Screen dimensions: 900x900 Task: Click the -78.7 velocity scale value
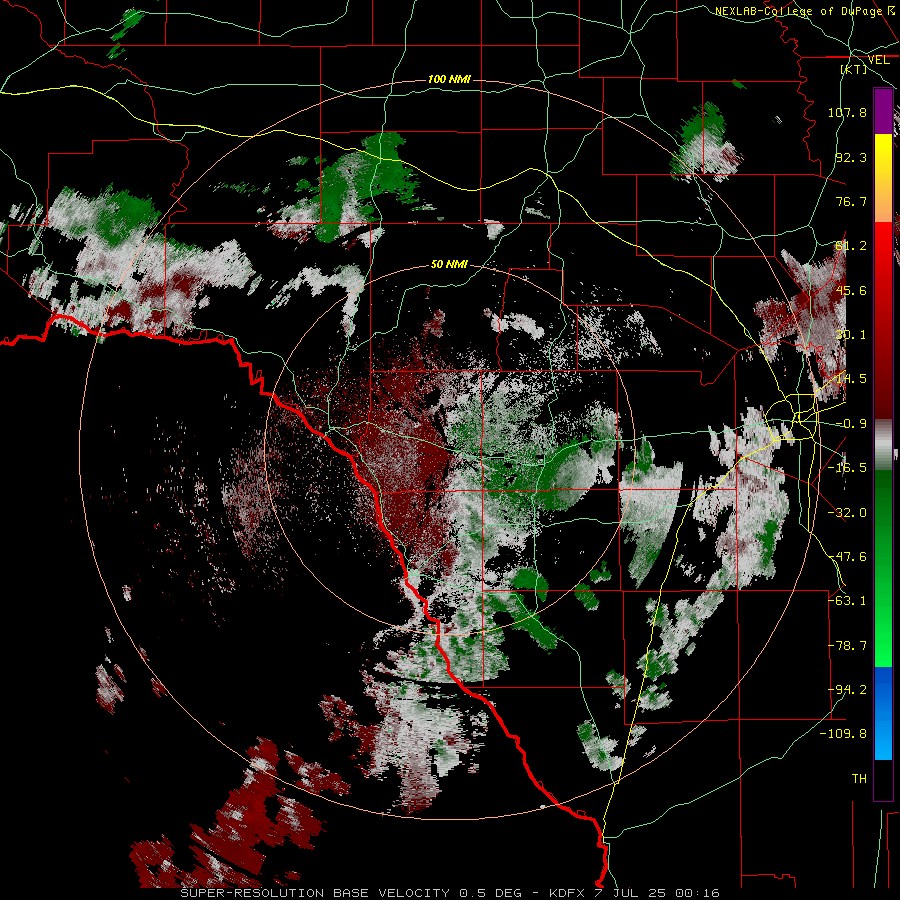847,646
